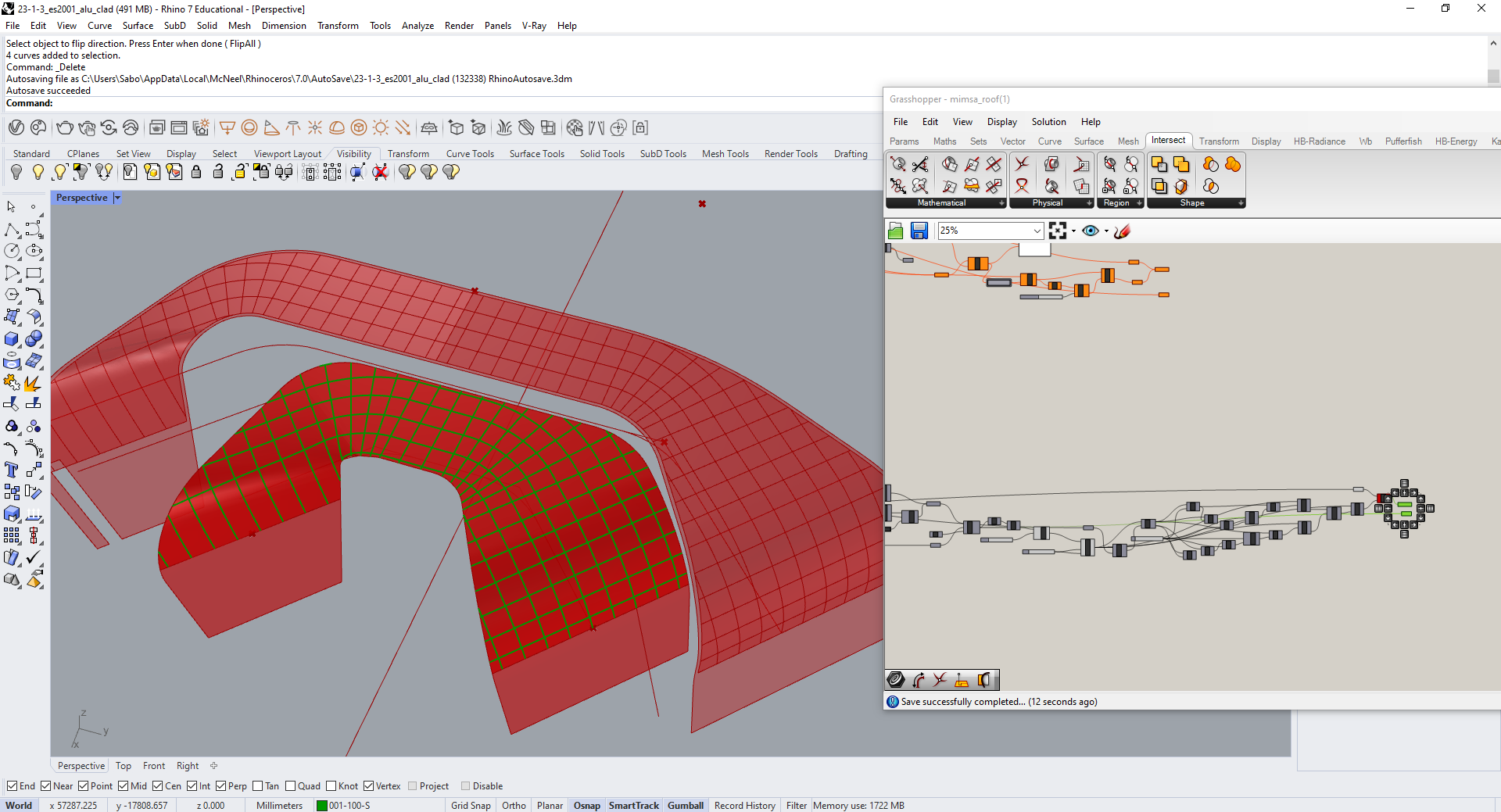
Task: Toggle SmartTrack in status bar
Action: [634, 806]
